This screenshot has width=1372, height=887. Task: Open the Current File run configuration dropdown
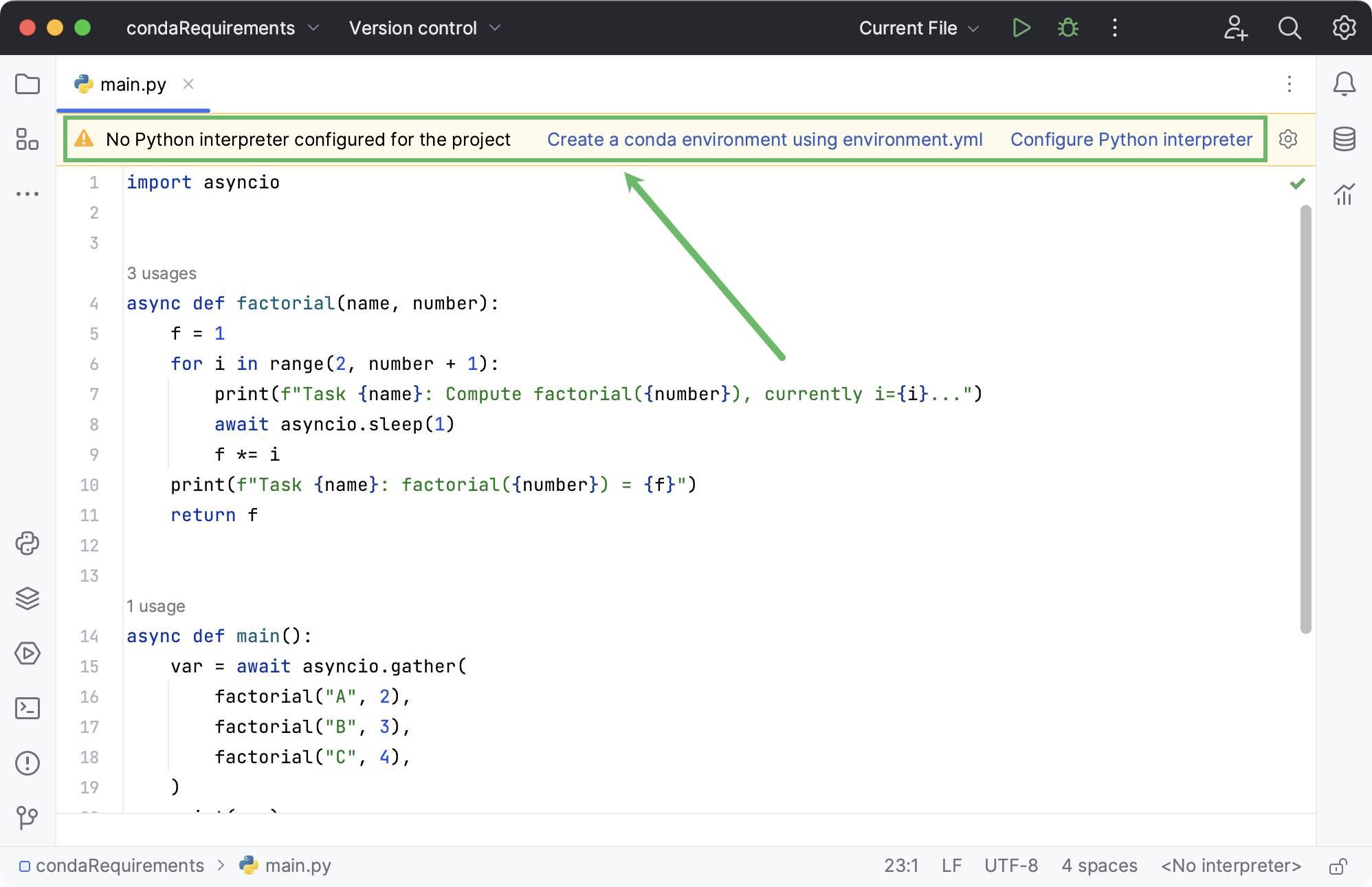(x=919, y=28)
